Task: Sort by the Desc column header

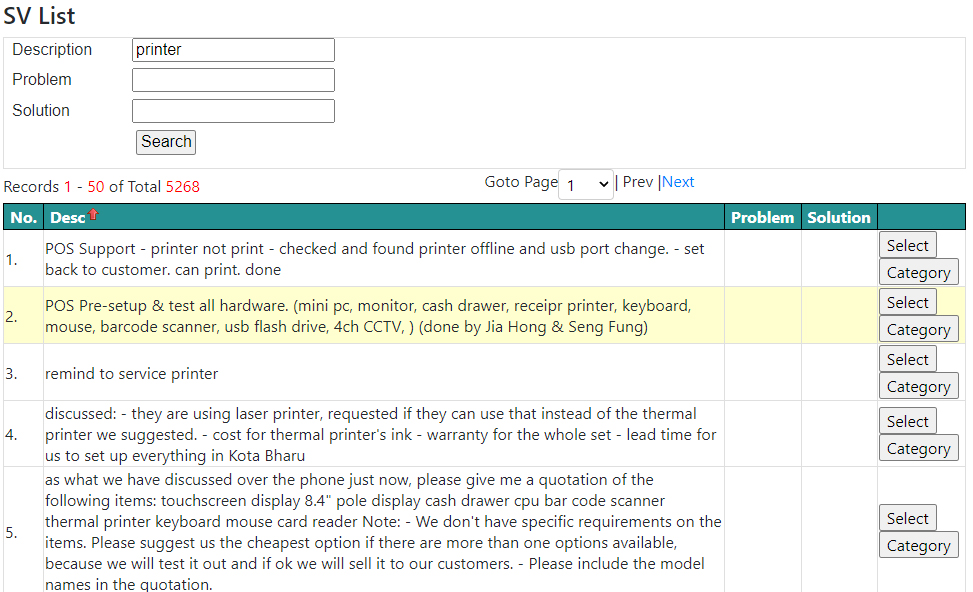Action: 67,218
